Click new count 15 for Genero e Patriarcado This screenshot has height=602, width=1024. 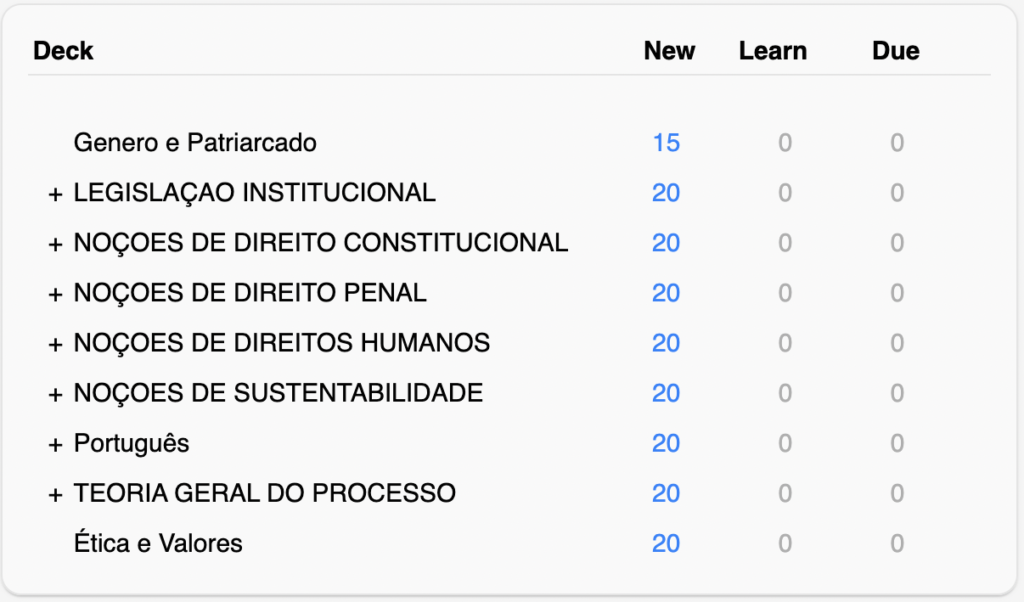click(x=666, y=143)
